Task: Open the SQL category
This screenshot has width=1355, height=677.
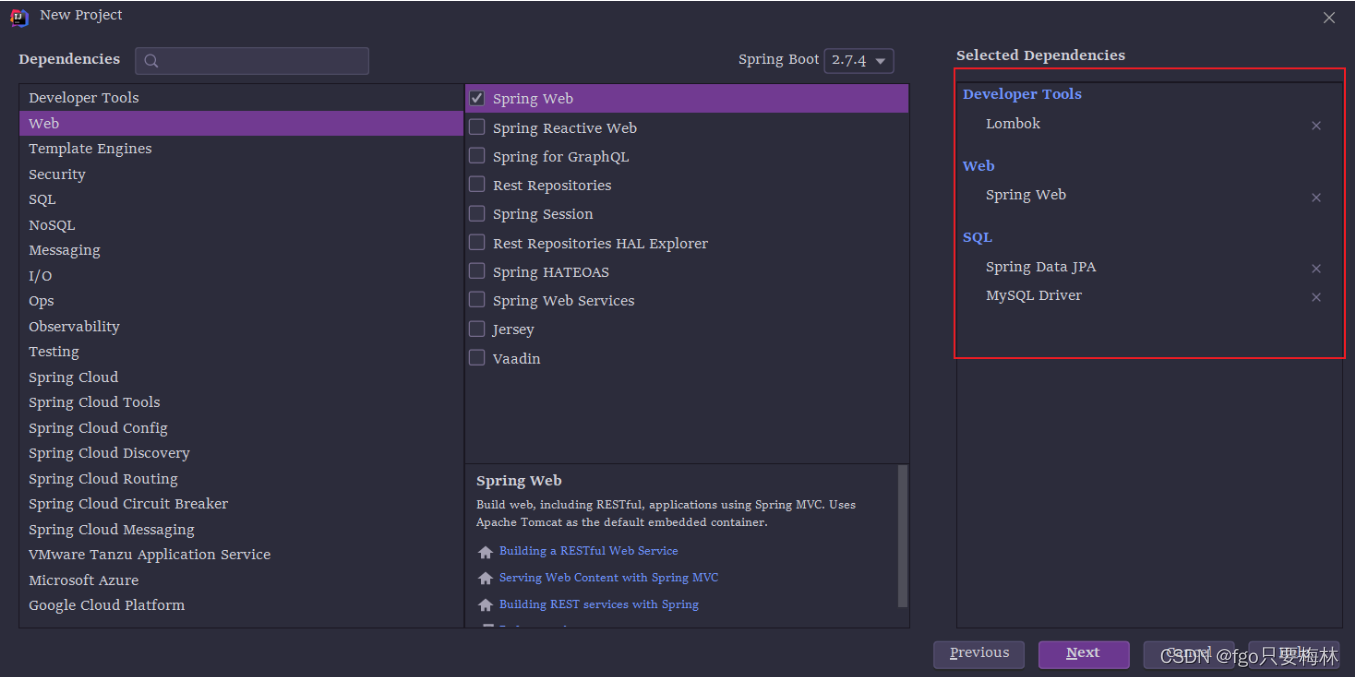Action: [x=241, y=200]
